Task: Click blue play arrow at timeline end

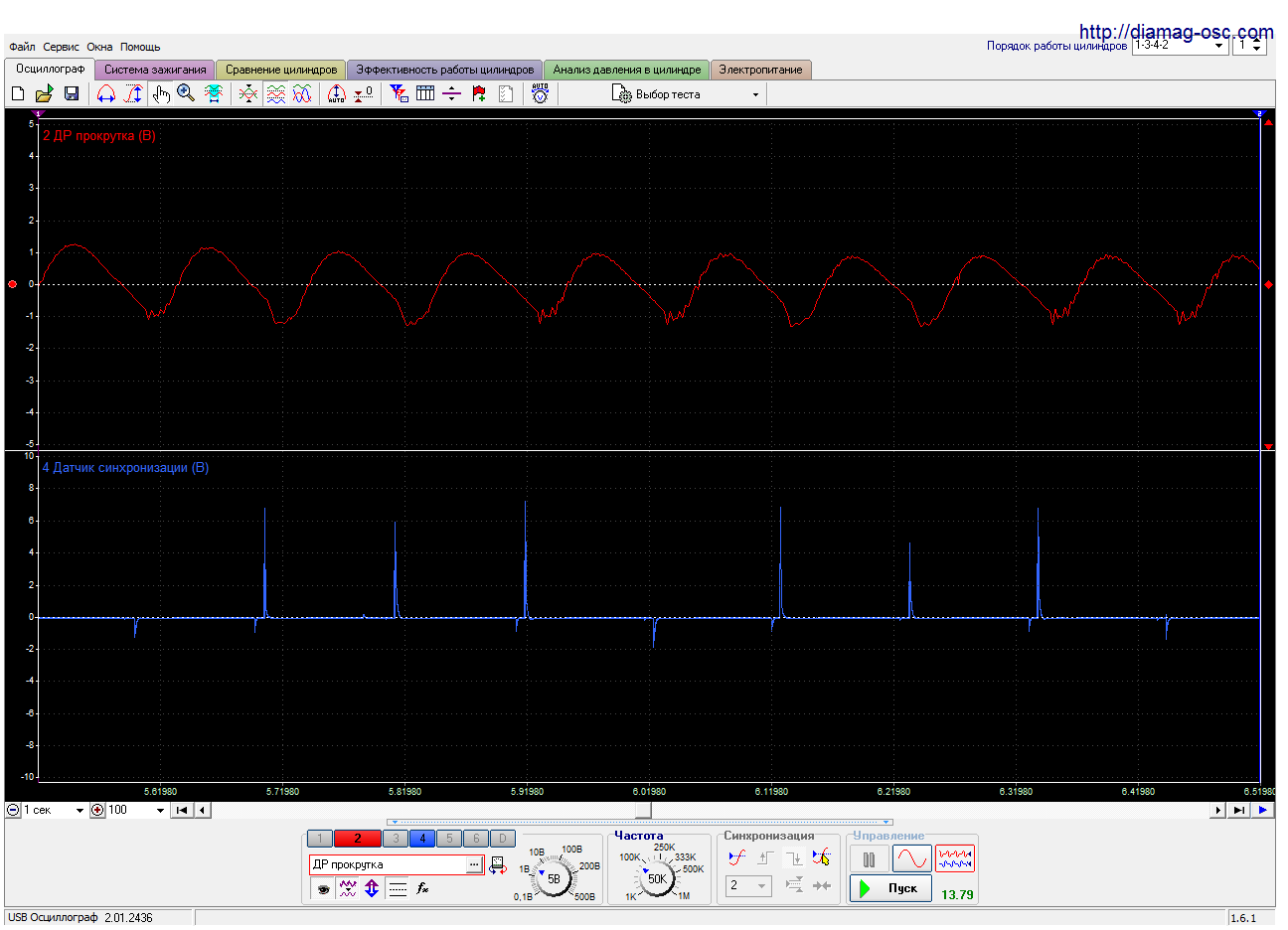Action: (1262, 810)
